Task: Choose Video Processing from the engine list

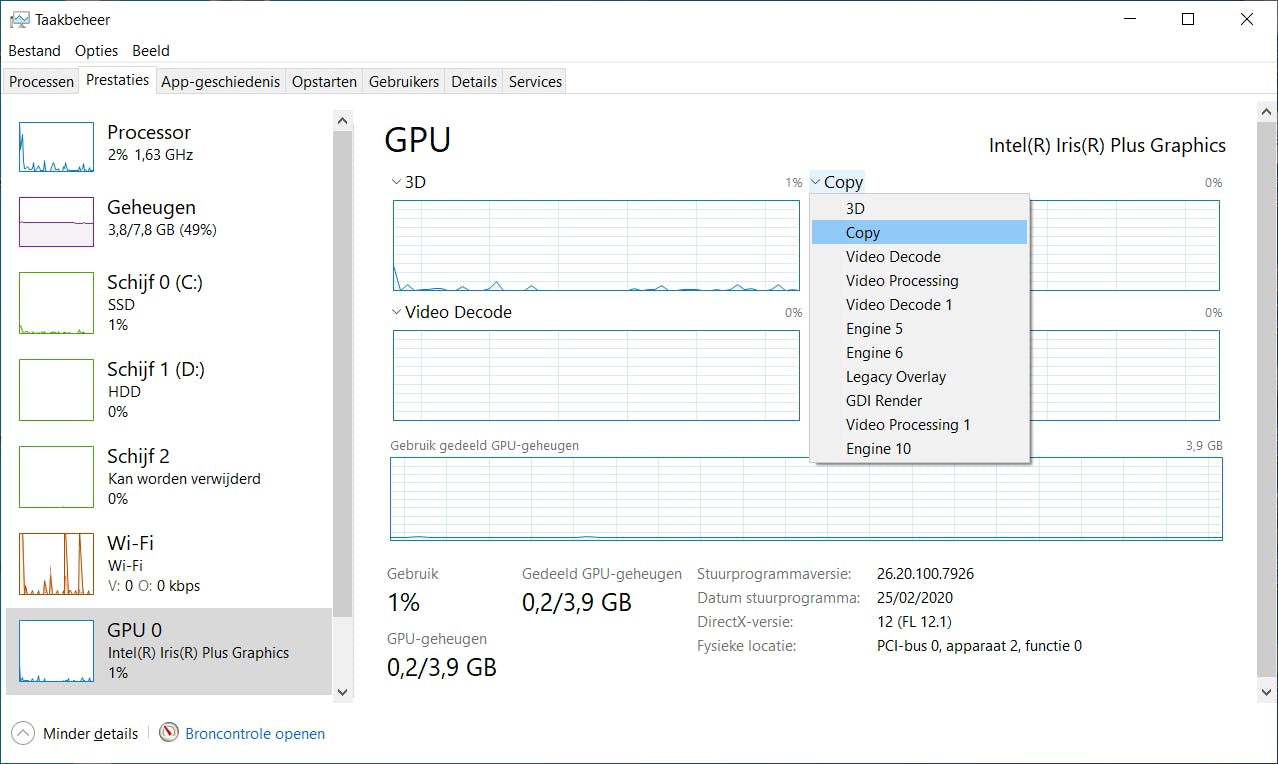Action: 902,281
